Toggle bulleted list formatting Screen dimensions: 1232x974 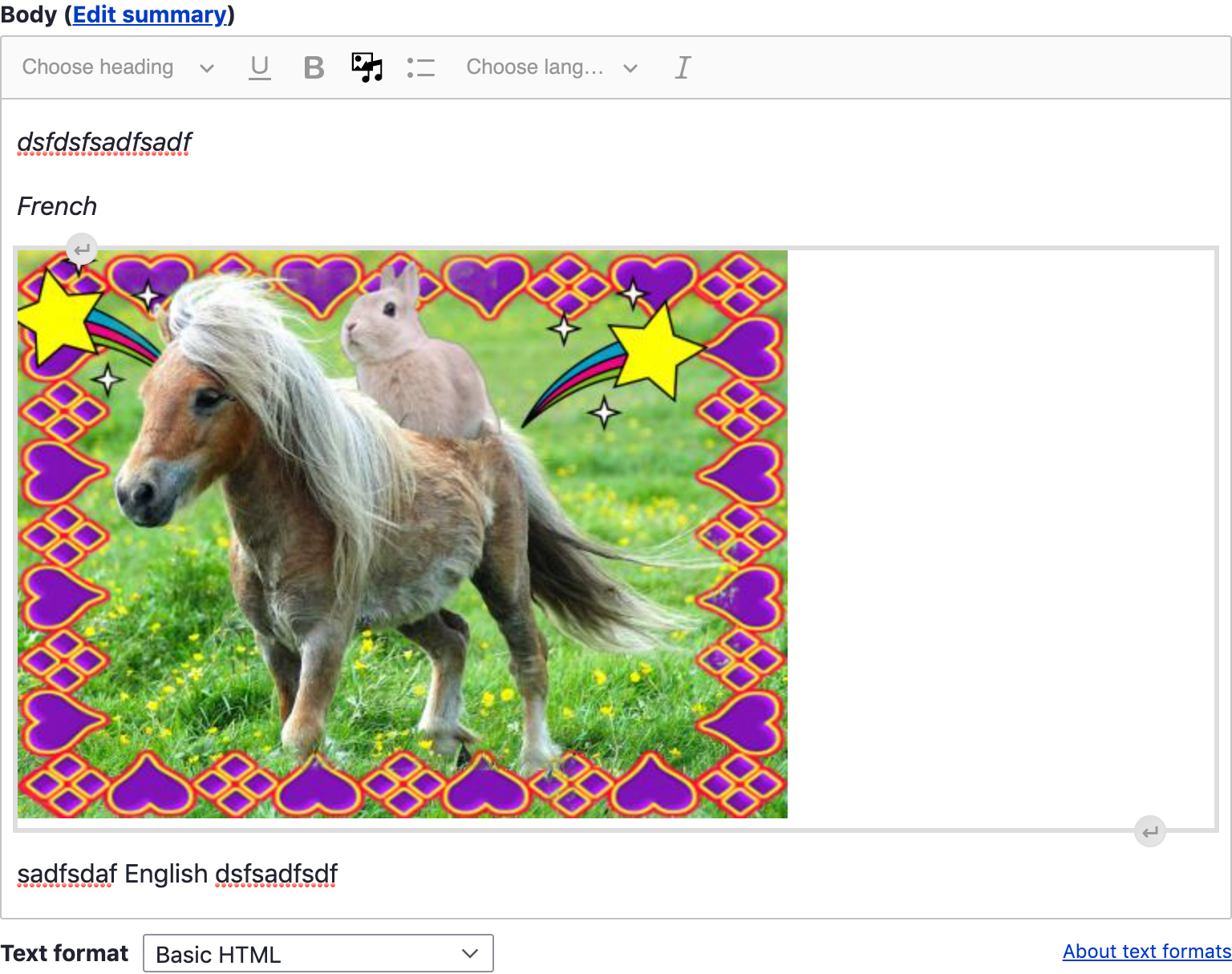pos(420,67)
